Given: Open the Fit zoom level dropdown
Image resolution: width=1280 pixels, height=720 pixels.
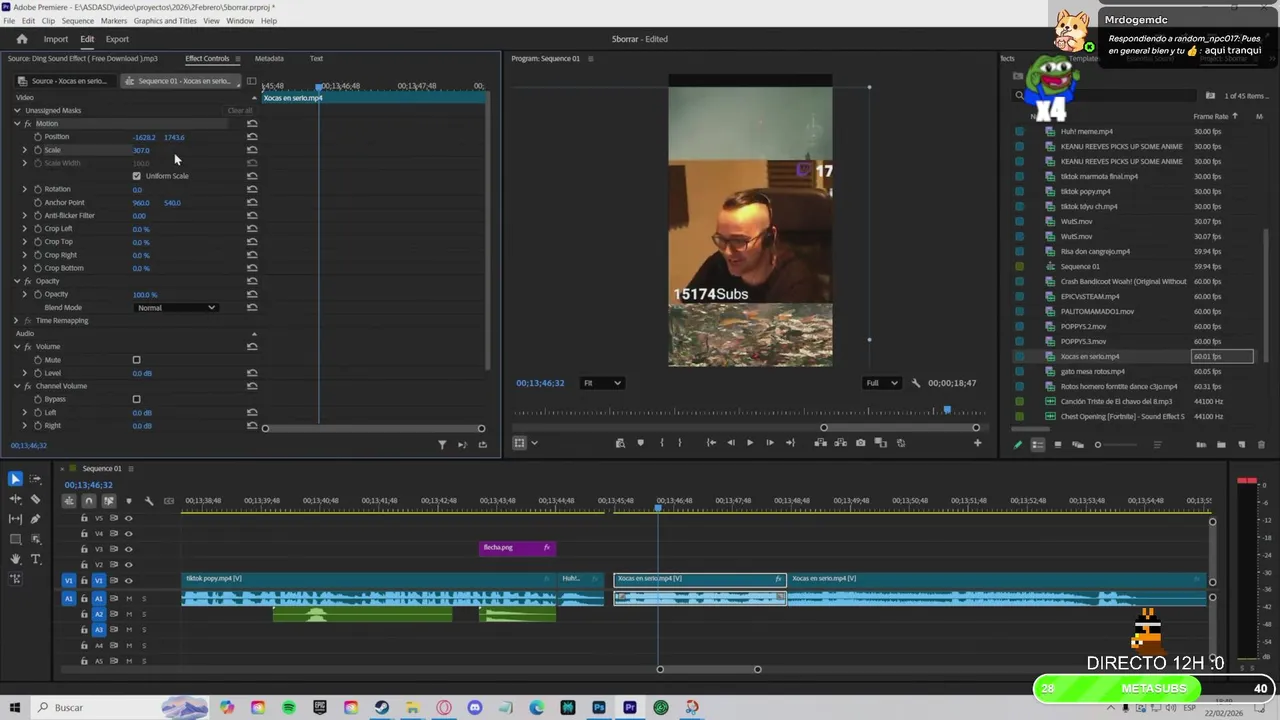Looking at the screenshot, I should tap(603, 383).
